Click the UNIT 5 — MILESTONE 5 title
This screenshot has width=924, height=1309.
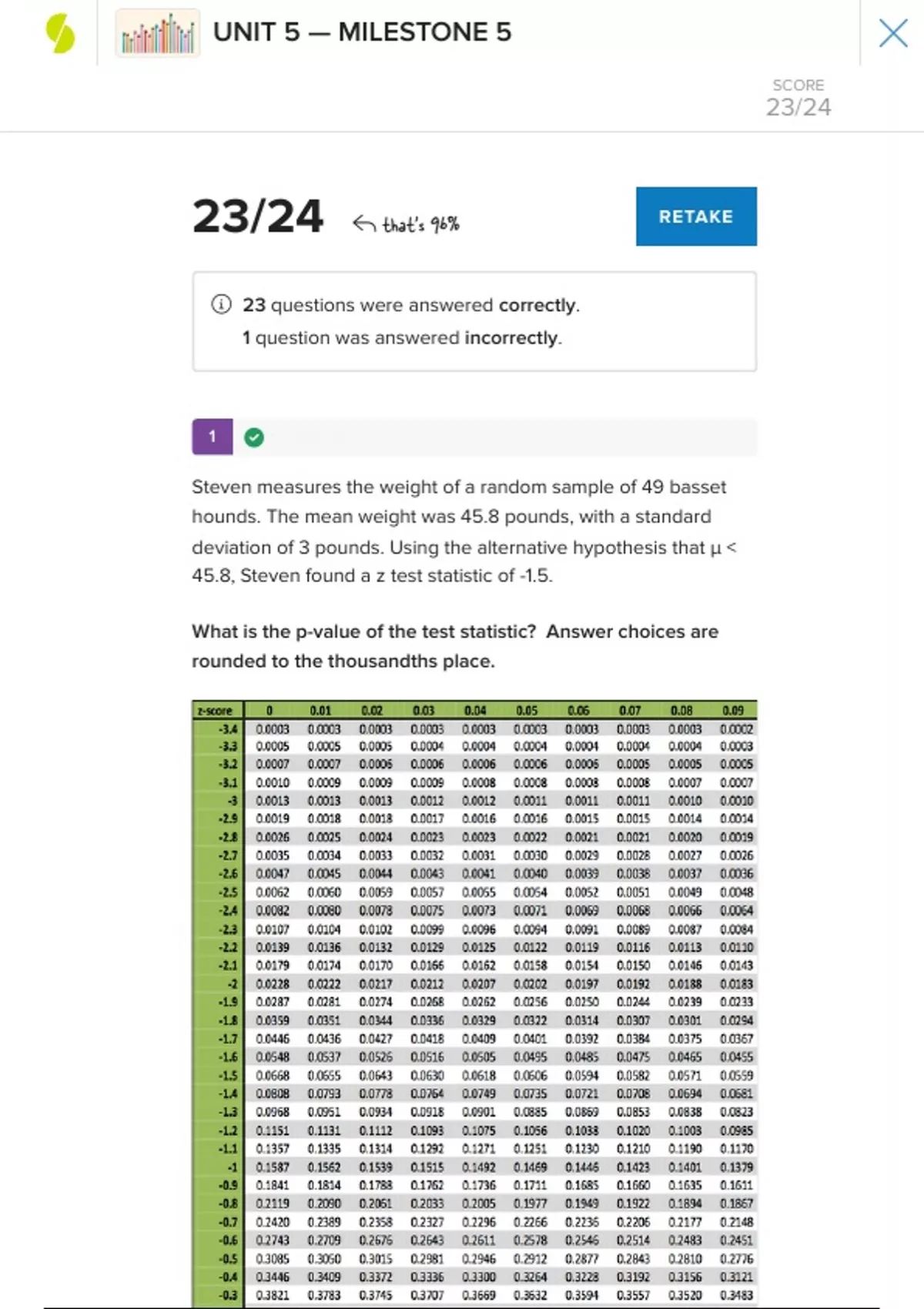[362, 32]
